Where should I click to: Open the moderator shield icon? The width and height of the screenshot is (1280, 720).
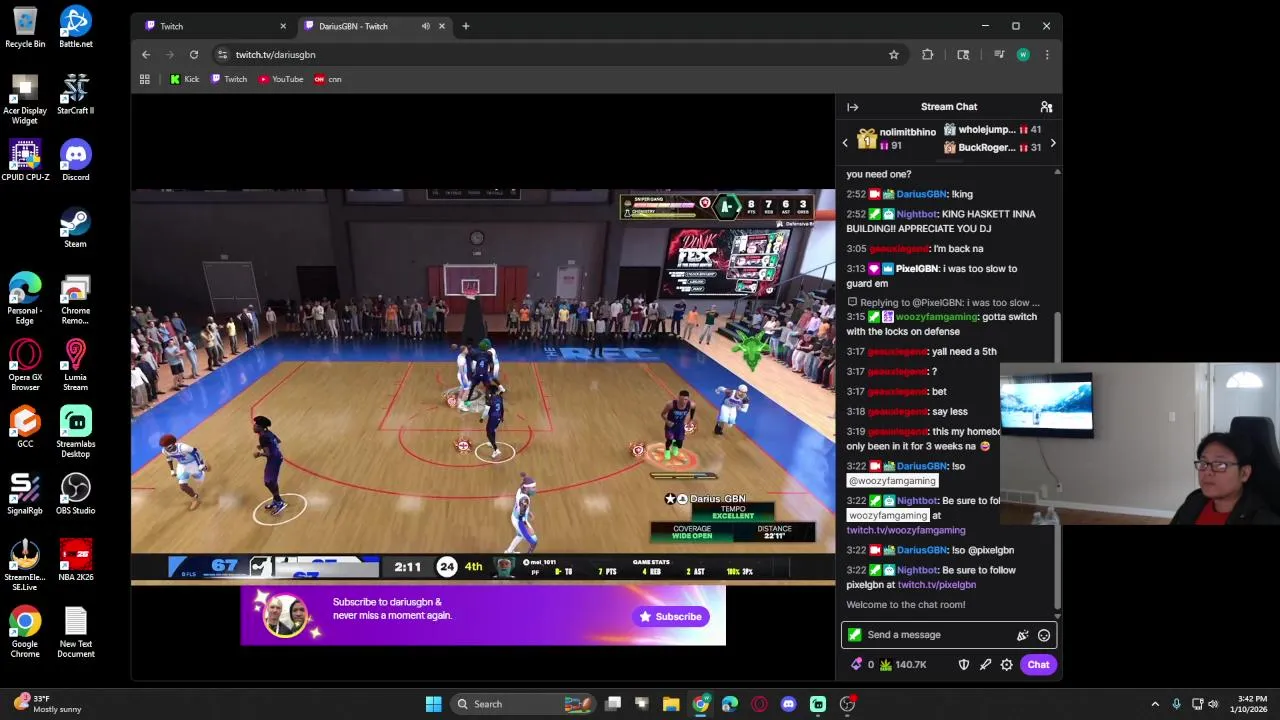click(964, 664)
